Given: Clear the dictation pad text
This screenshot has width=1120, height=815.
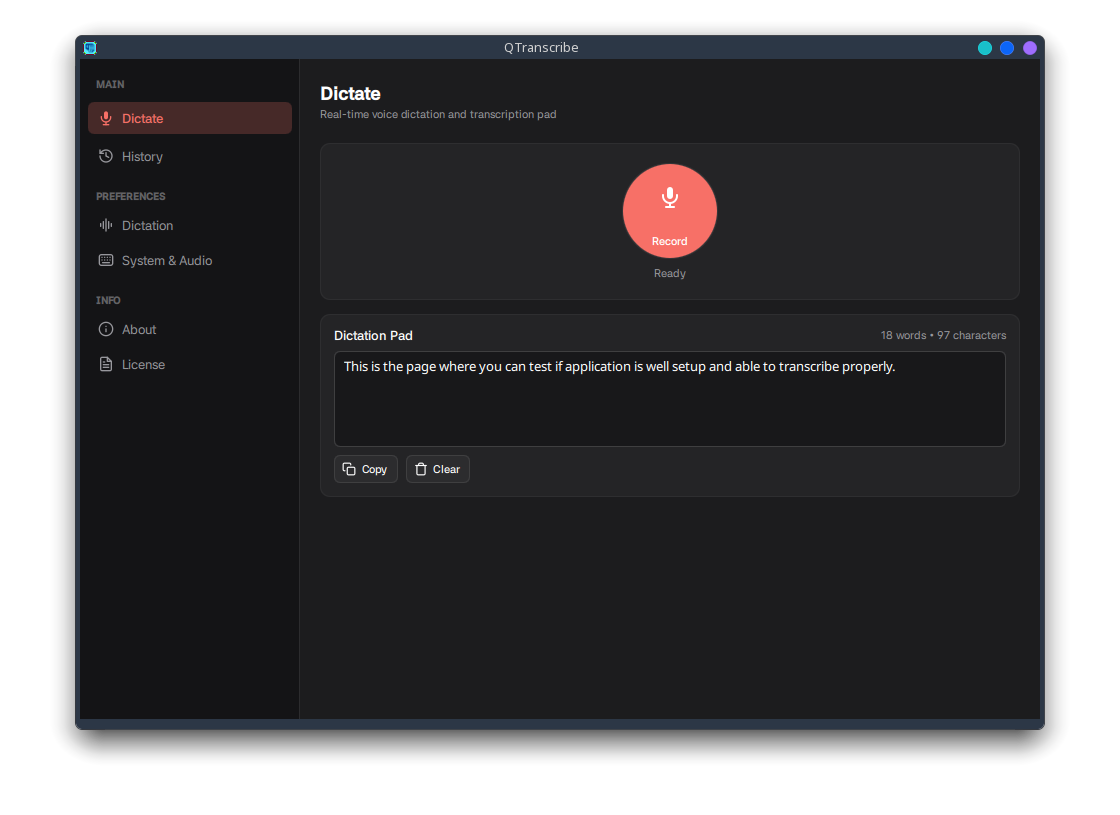Looking at the screenshot, I should (438, 469).
